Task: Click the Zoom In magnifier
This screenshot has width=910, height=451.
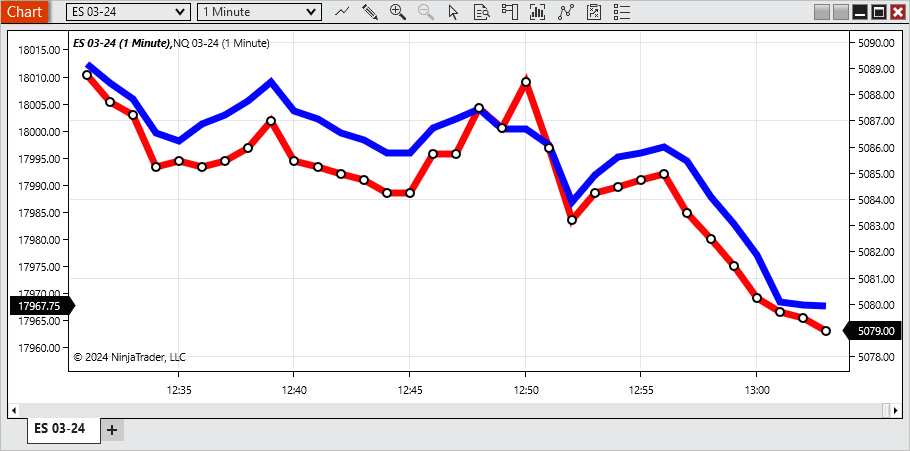Action: pyautogui.click(x=398, y=12)
